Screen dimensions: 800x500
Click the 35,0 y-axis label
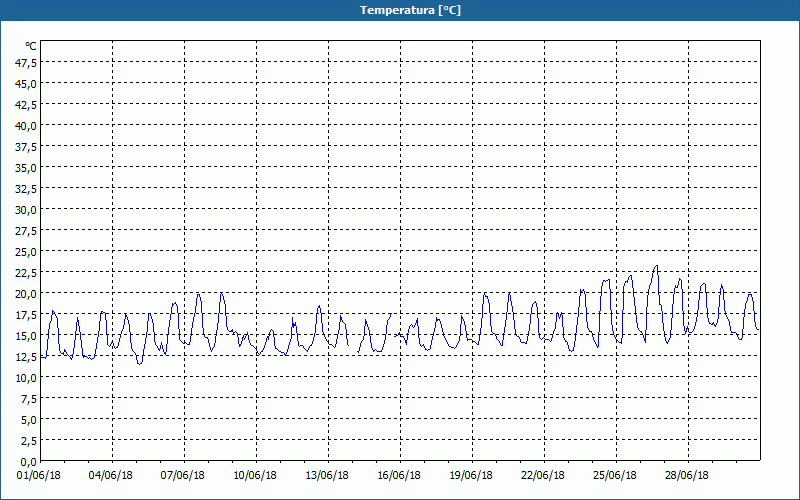26,168
